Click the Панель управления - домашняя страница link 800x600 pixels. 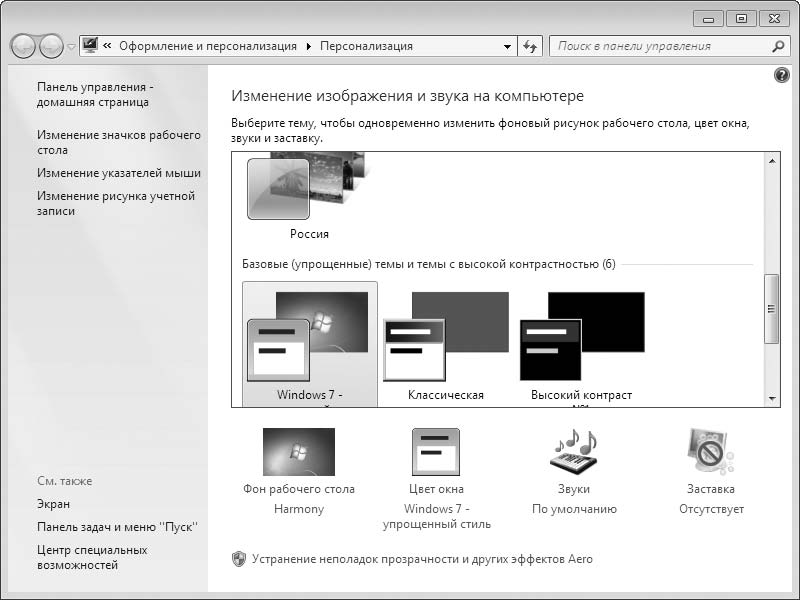tap(95, 94)
